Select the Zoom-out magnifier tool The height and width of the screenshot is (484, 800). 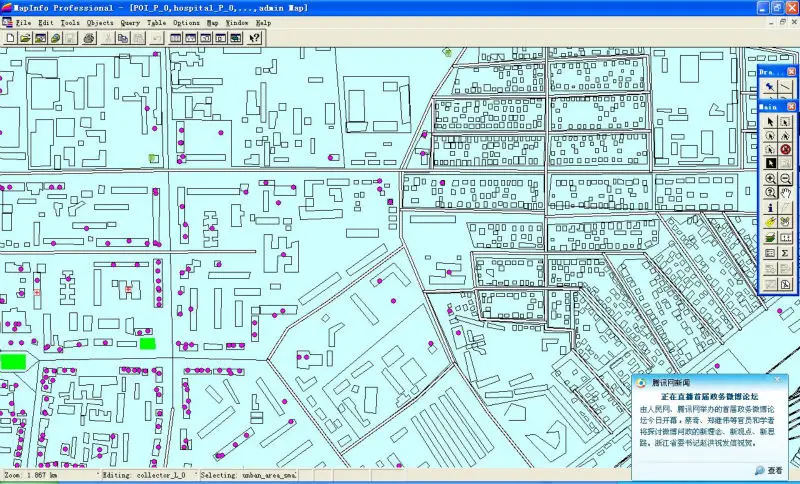(785, 178)
